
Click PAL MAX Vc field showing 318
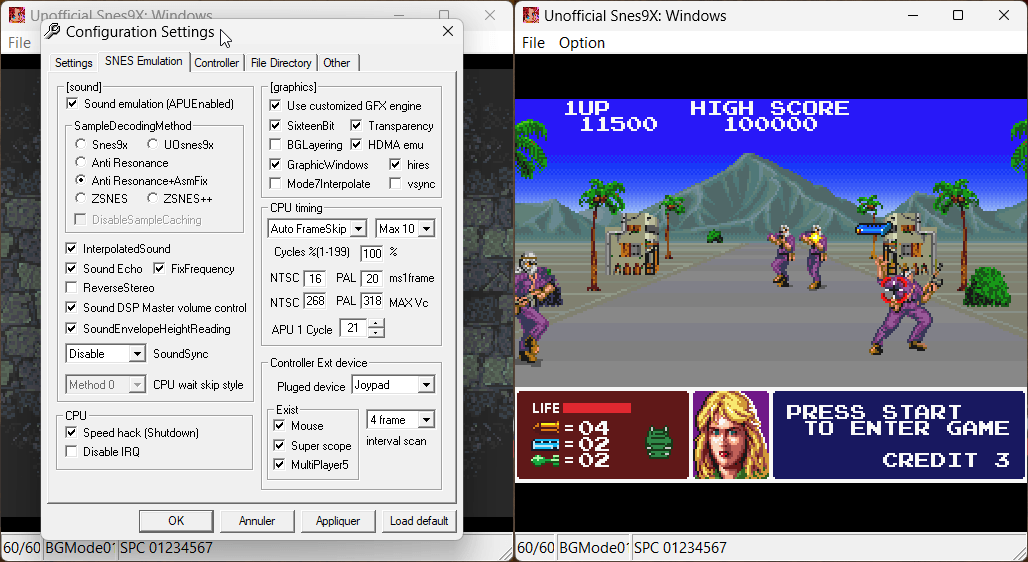click(372, 302)
